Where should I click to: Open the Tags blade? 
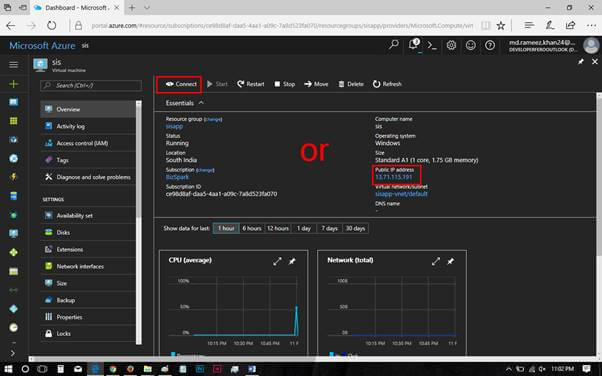[88, 160]
